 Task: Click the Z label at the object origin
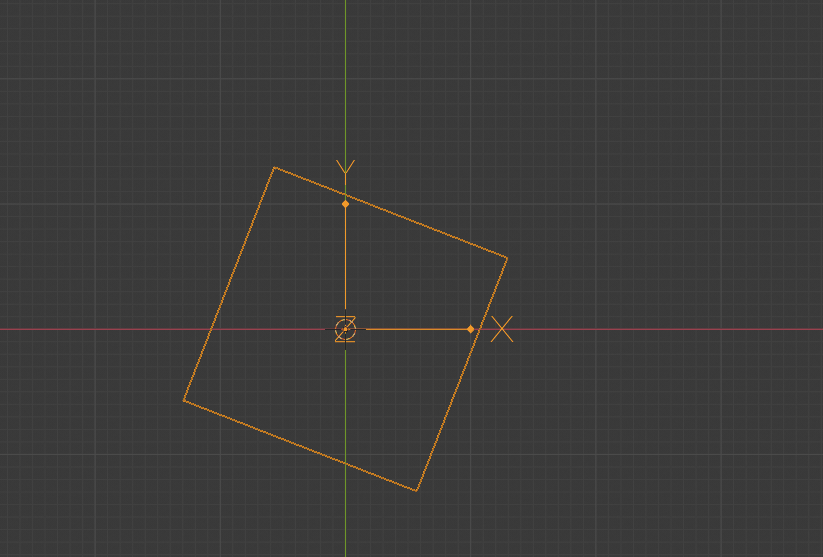click(x=345, y=329)
